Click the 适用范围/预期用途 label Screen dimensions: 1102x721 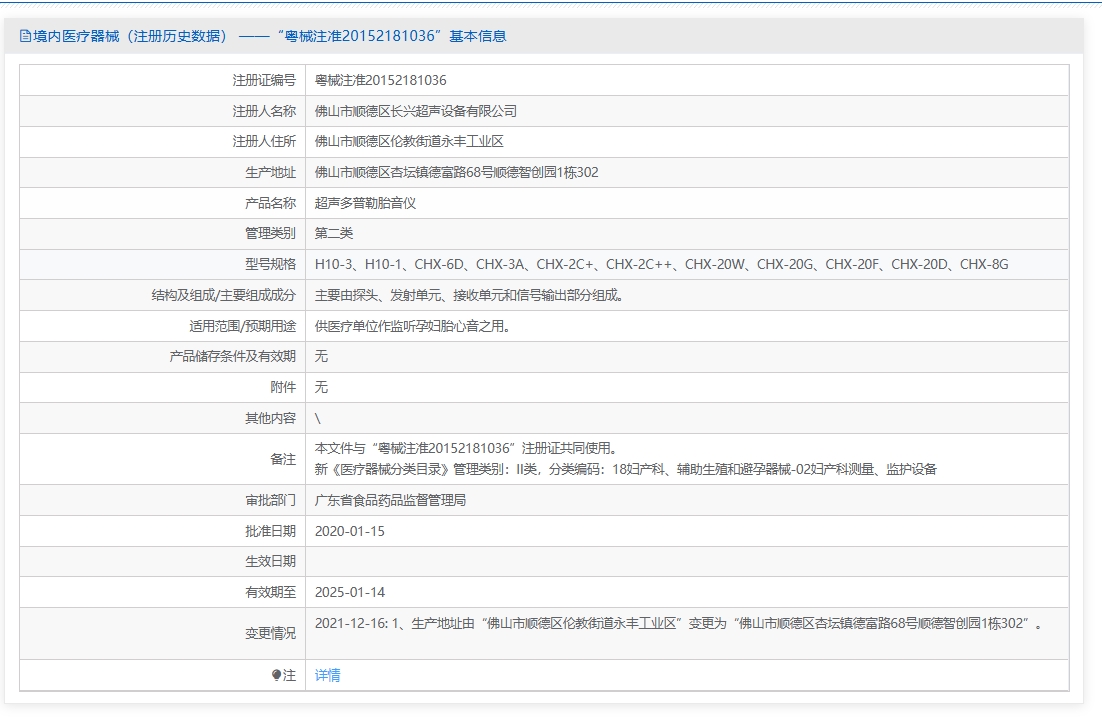pos(242,326)
